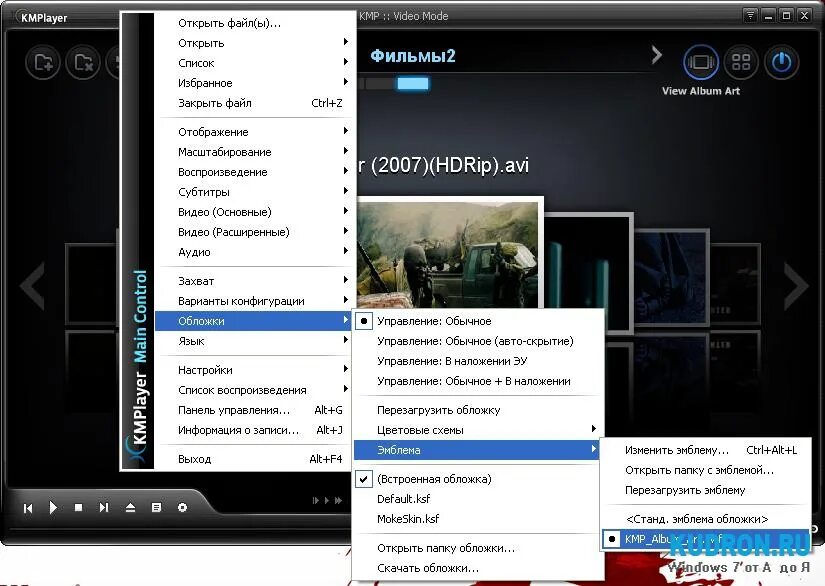Stop playback with the stop button
Screen dimensions: 825x586
pos(78,508)
